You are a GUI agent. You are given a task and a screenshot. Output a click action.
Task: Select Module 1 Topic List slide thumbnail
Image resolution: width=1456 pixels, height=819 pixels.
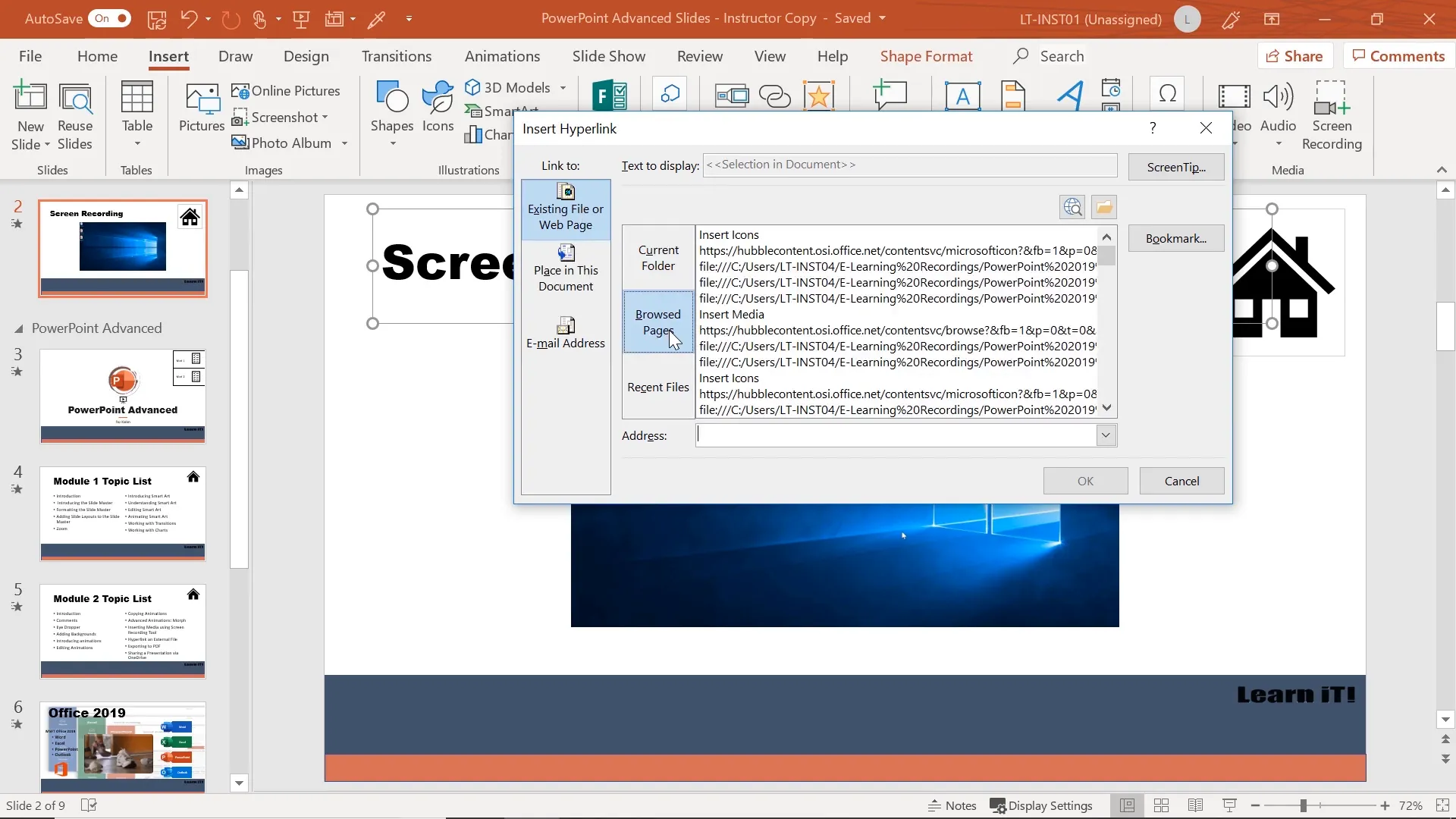[123, 513]
